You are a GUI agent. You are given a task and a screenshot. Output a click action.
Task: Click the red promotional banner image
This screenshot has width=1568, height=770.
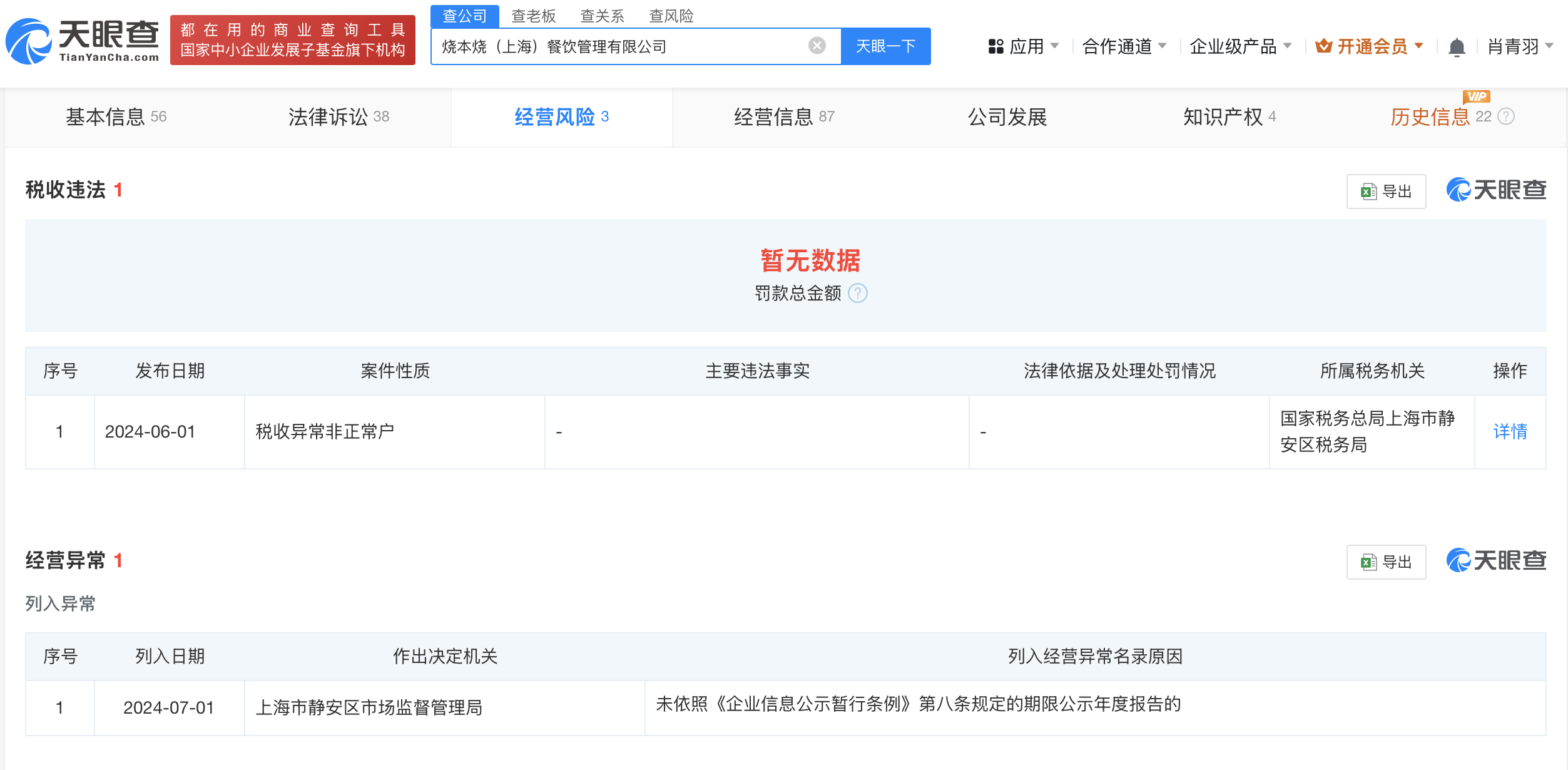(292, 40)
